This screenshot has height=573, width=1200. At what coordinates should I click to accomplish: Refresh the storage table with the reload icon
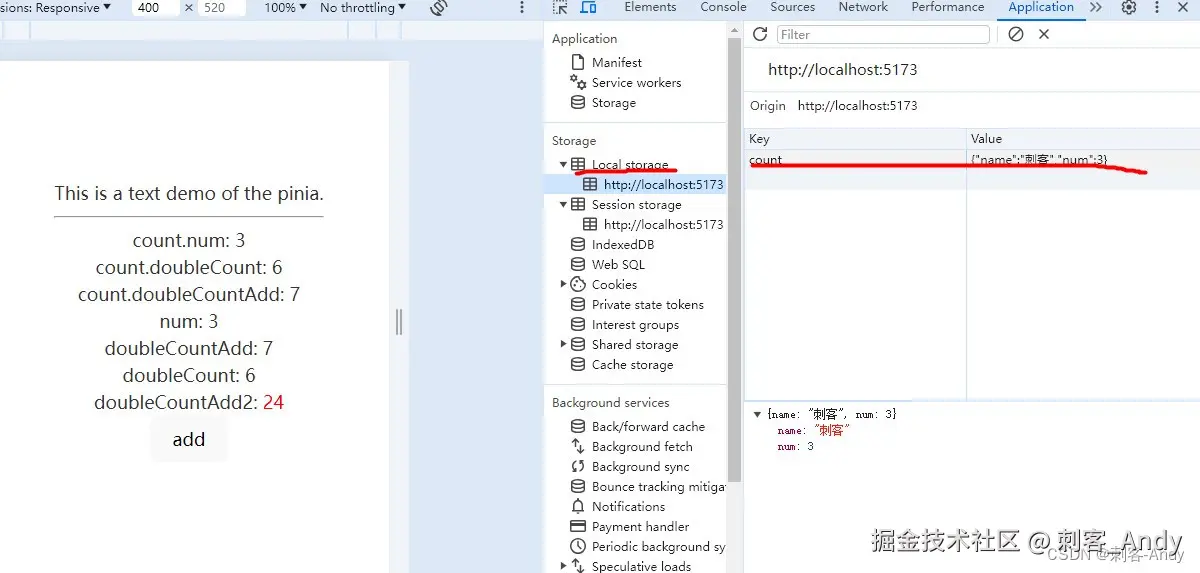coord(760,34)
